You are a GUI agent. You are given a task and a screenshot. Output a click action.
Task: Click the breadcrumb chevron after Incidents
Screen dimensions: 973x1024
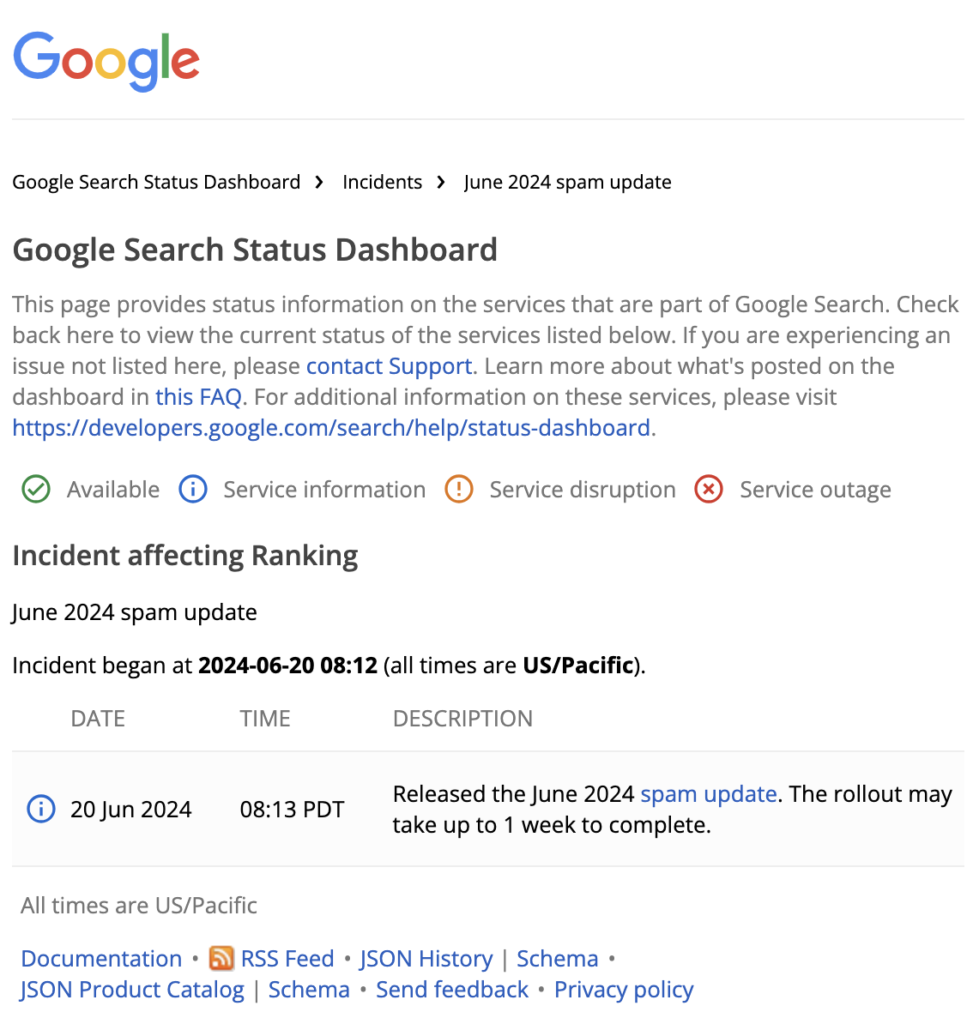tap(441, 182)
